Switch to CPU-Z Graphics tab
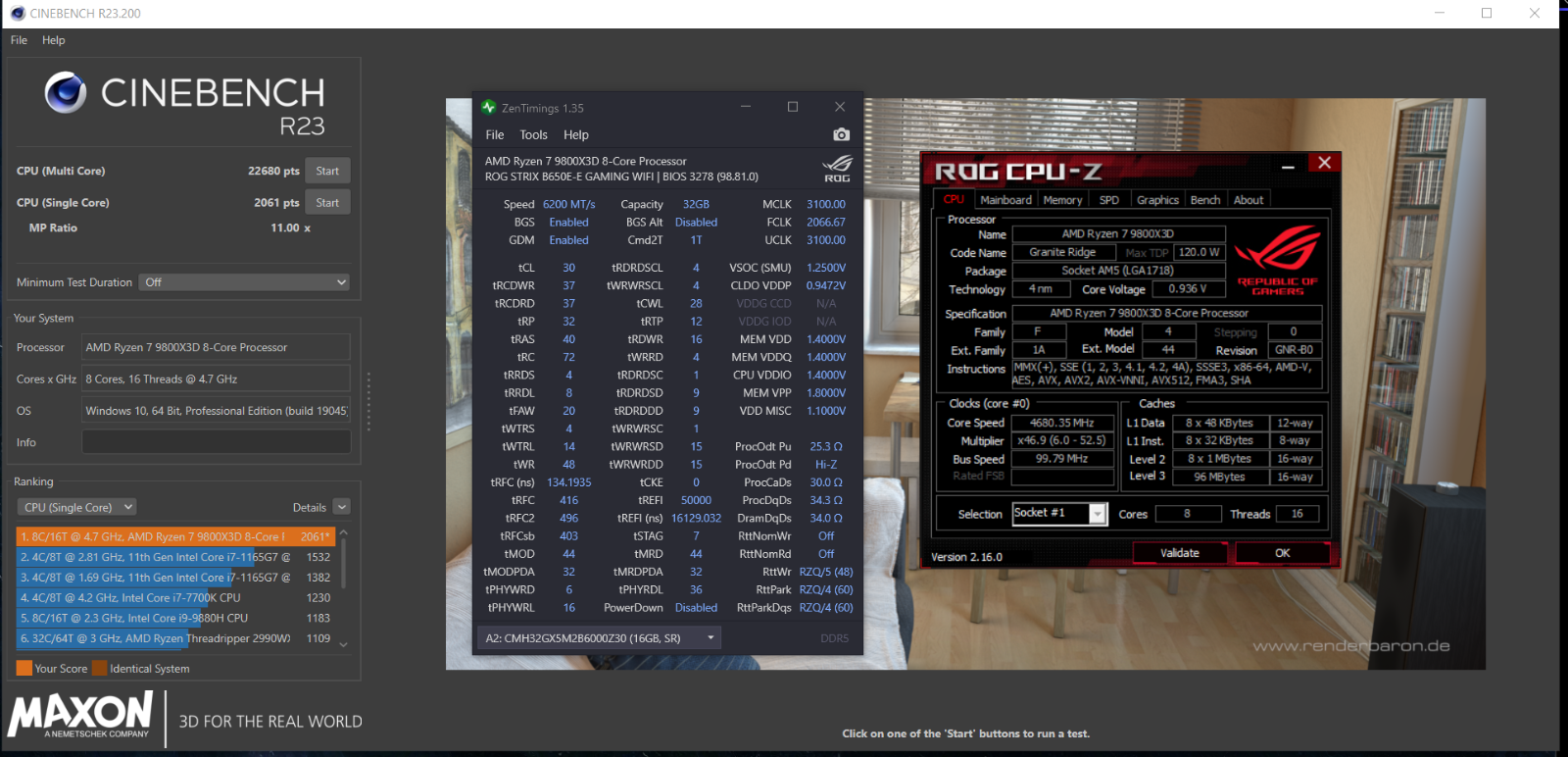The image size is (1568, 757). (x=1157, y=200)
